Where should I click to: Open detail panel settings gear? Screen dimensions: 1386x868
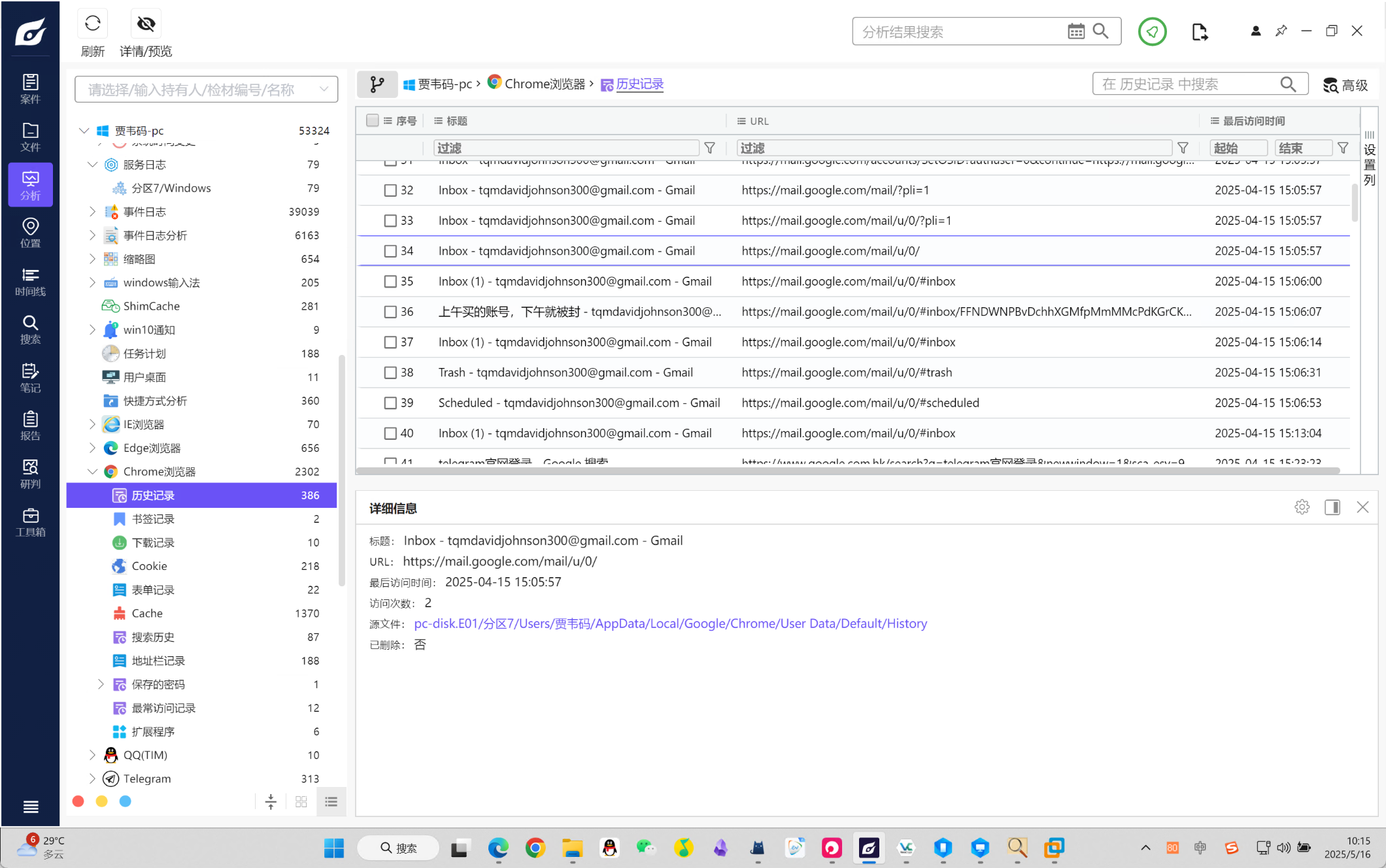coord(1302,507)
